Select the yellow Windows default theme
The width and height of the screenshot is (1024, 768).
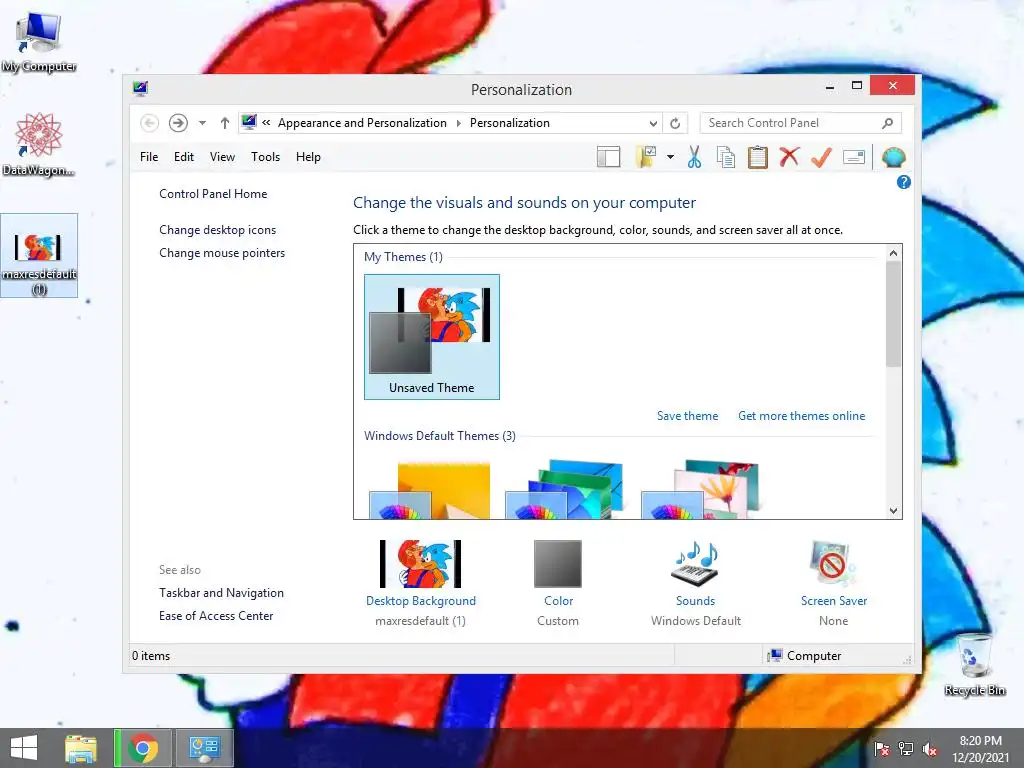[x=430, y=490]
